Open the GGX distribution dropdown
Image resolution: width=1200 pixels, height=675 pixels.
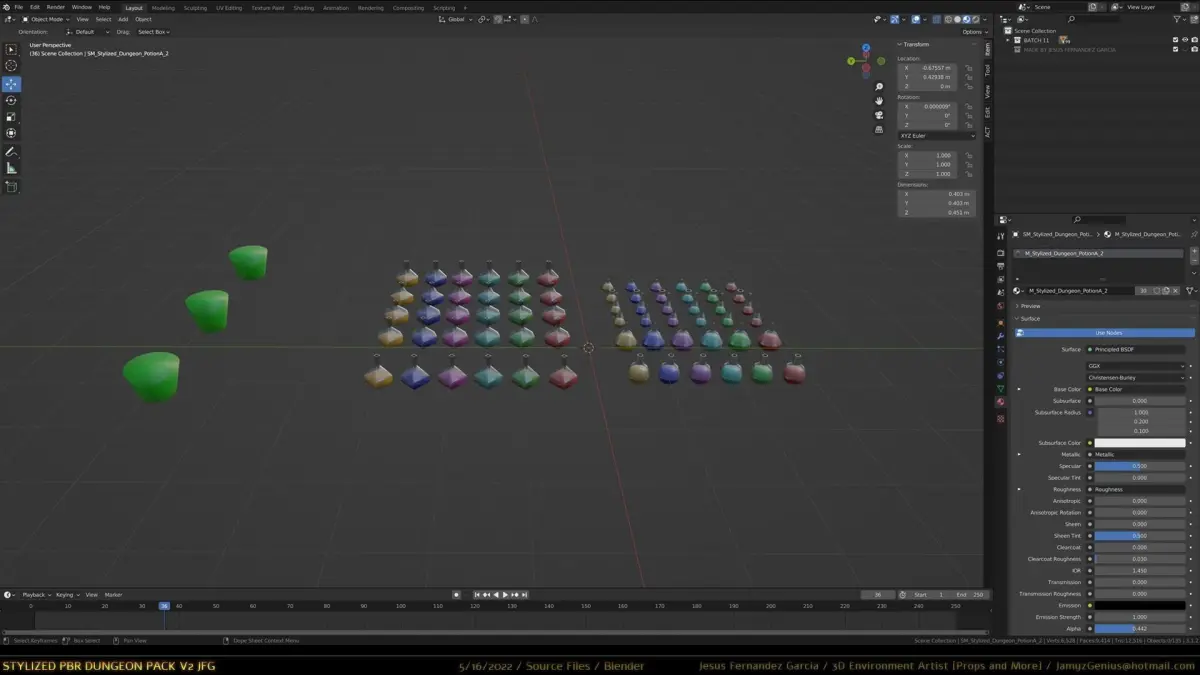(1137, 366)
